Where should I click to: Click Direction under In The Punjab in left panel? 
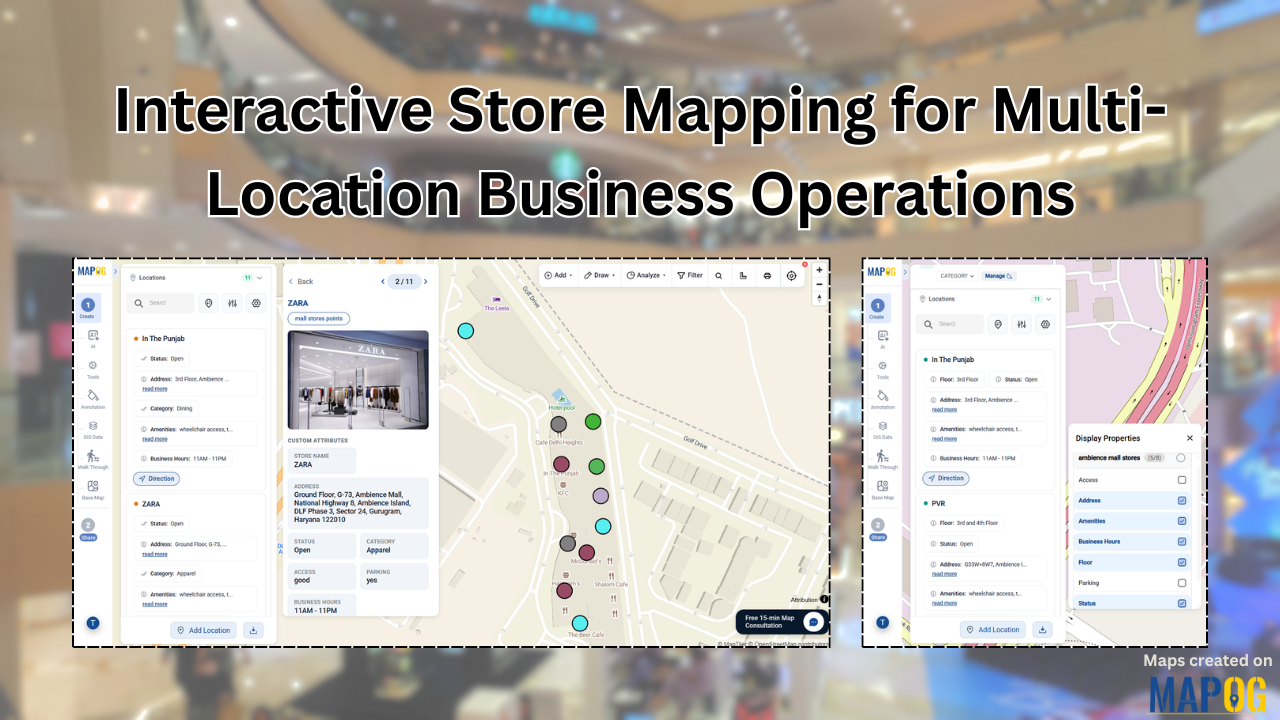coord(156,479)
